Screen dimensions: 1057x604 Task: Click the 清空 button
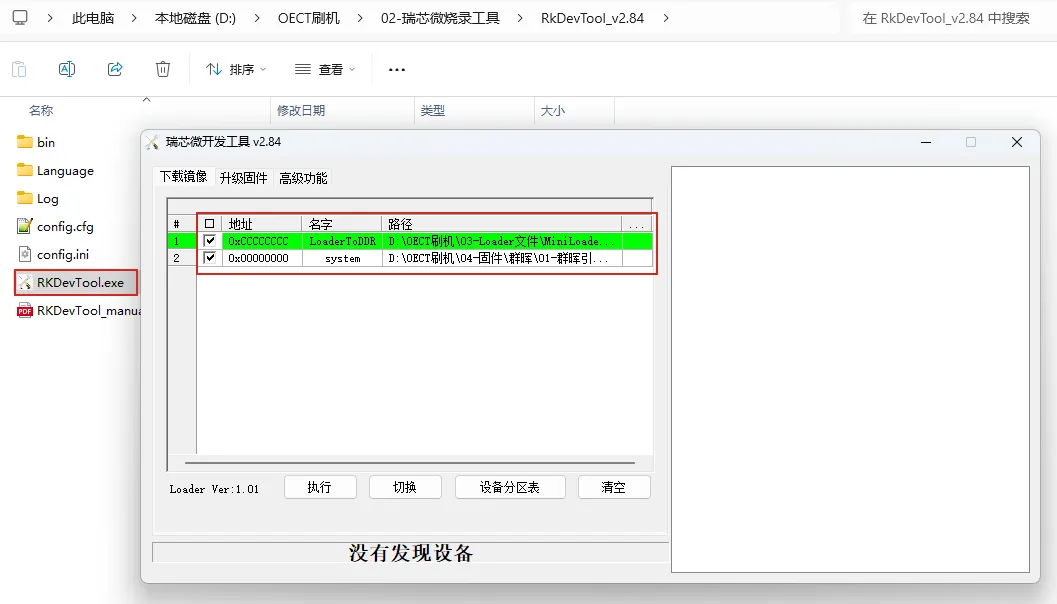click(x=614, y=487)
